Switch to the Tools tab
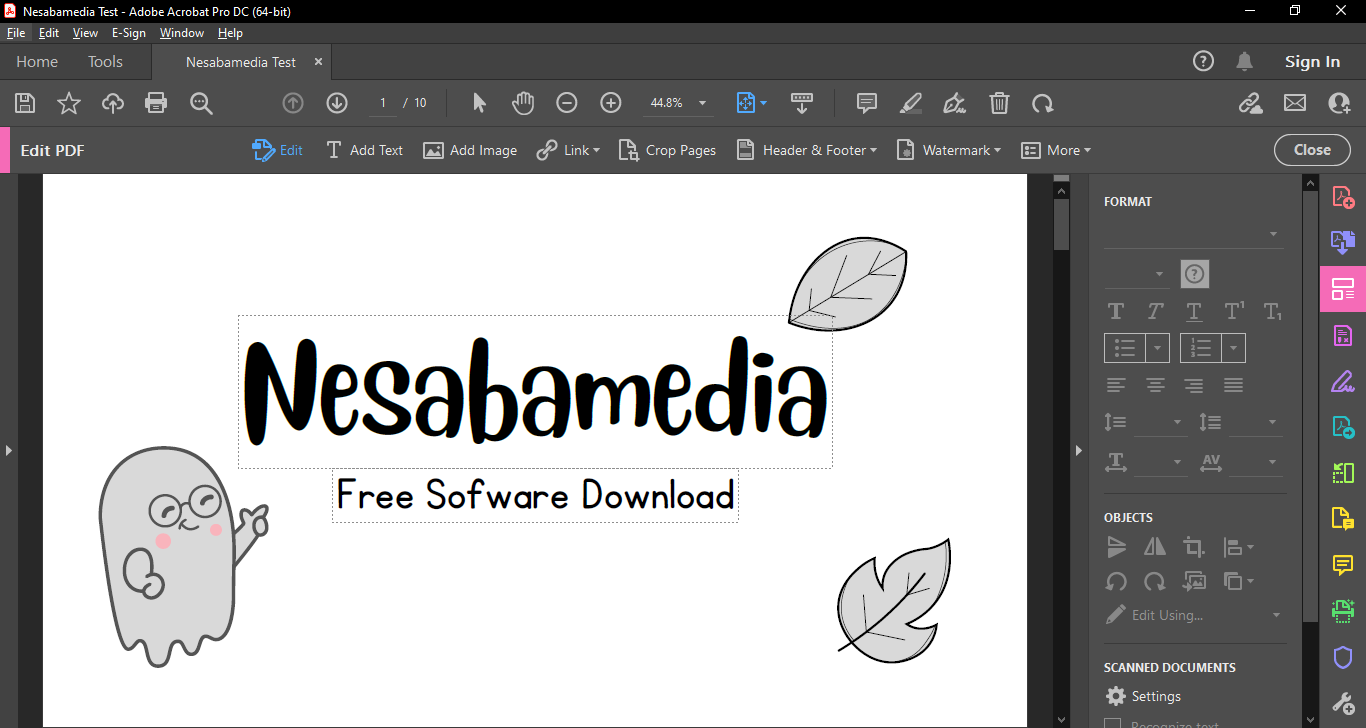1366x728 pixels. pyautogui.click(x=105, y=62)
